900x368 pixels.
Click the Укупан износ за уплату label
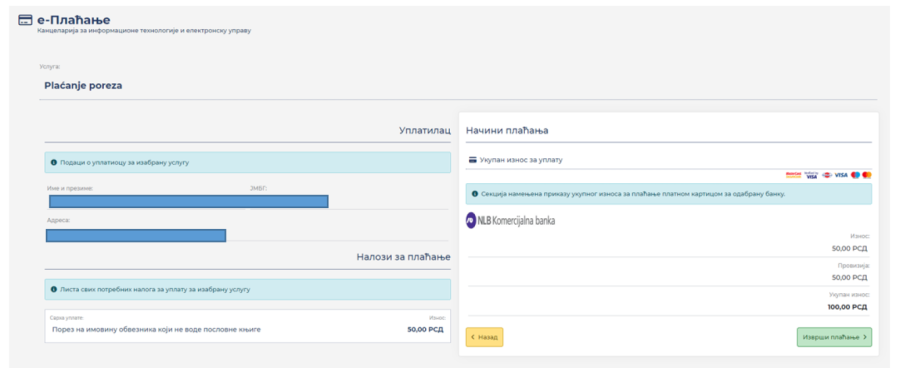pyautogui.click(x=521, y=160)
